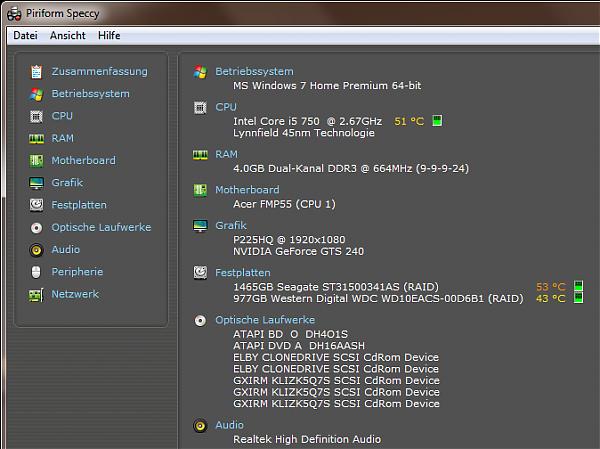Image resolution: width=600 pixels, height=449 pixels.
Task: Follow the CPU heading link in summary
Action: coord(226,107)
